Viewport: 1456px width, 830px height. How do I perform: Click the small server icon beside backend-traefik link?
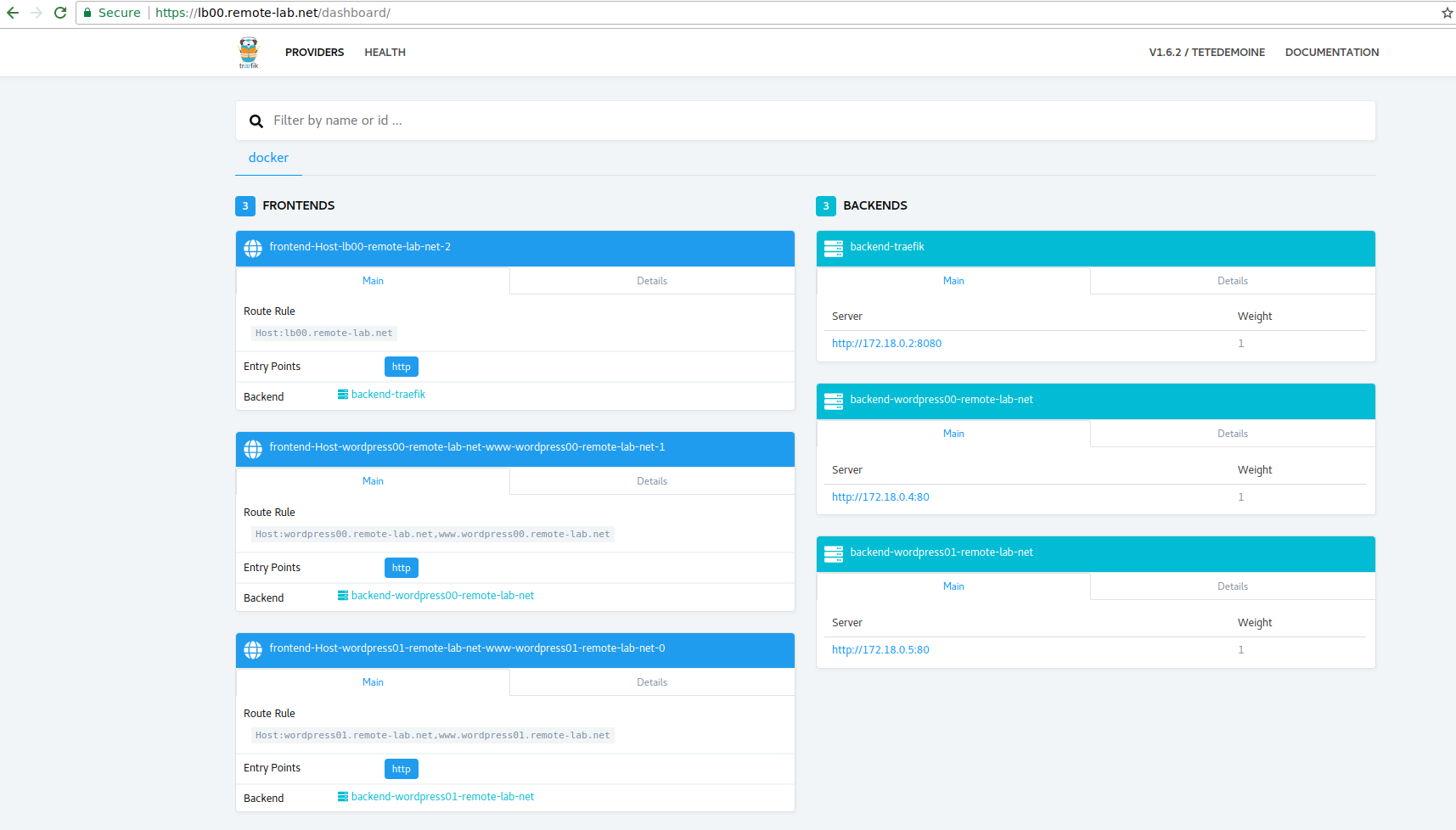tap(343, 395)
